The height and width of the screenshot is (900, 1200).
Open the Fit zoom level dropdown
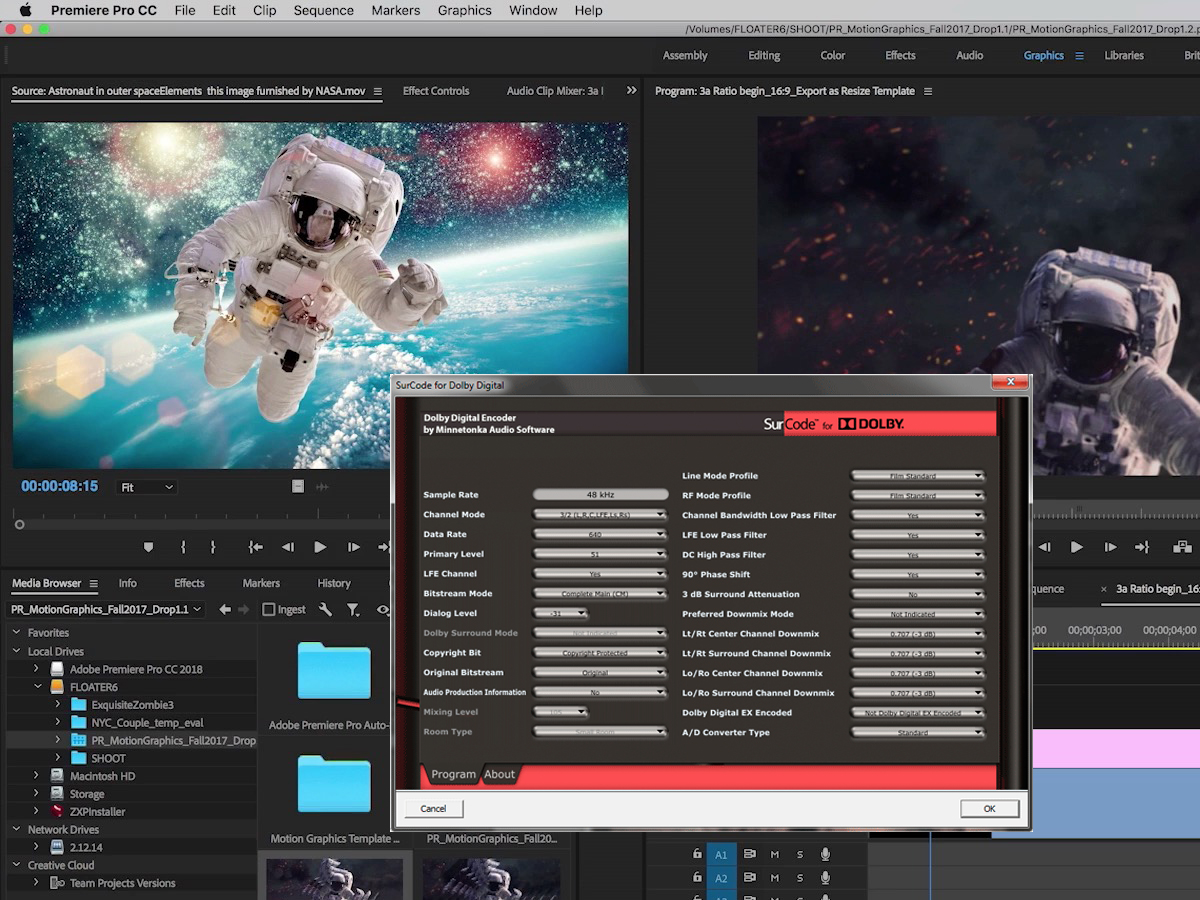click(147, 487)
